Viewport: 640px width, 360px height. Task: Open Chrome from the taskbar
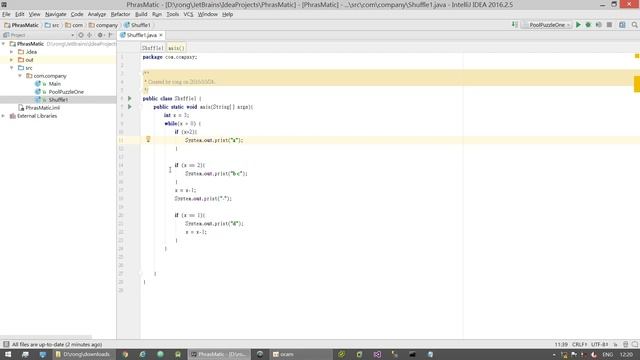point(125,354)
